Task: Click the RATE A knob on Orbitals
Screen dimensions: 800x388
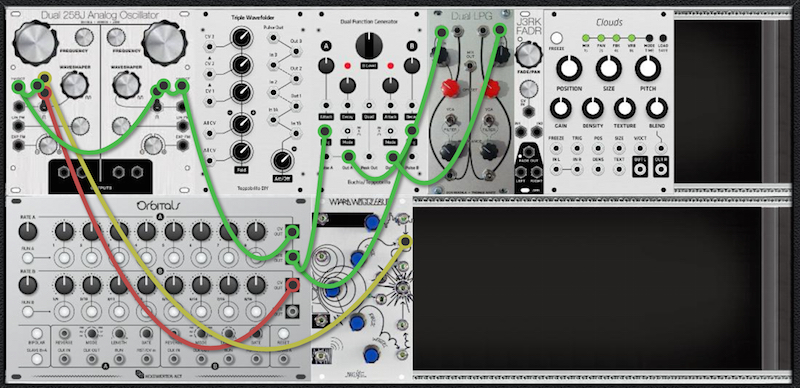Action: [28, 232]
